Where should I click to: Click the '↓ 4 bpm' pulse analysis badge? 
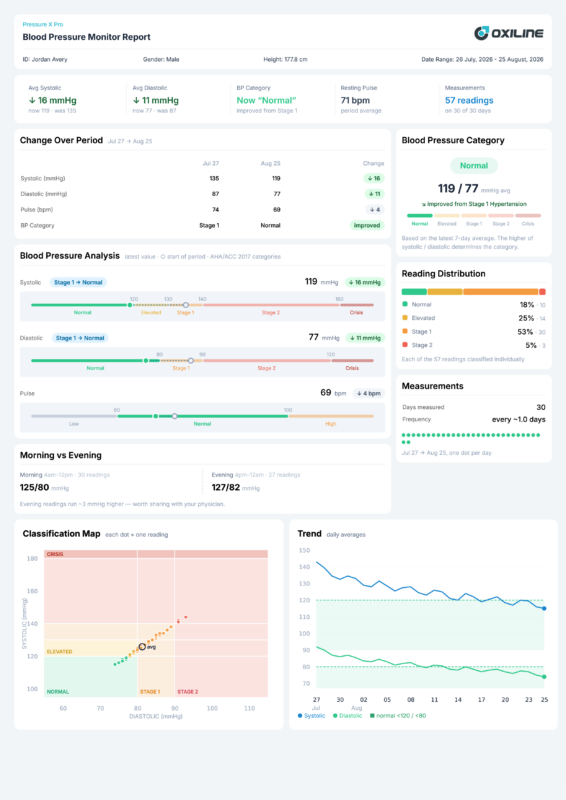pos(369,393)
